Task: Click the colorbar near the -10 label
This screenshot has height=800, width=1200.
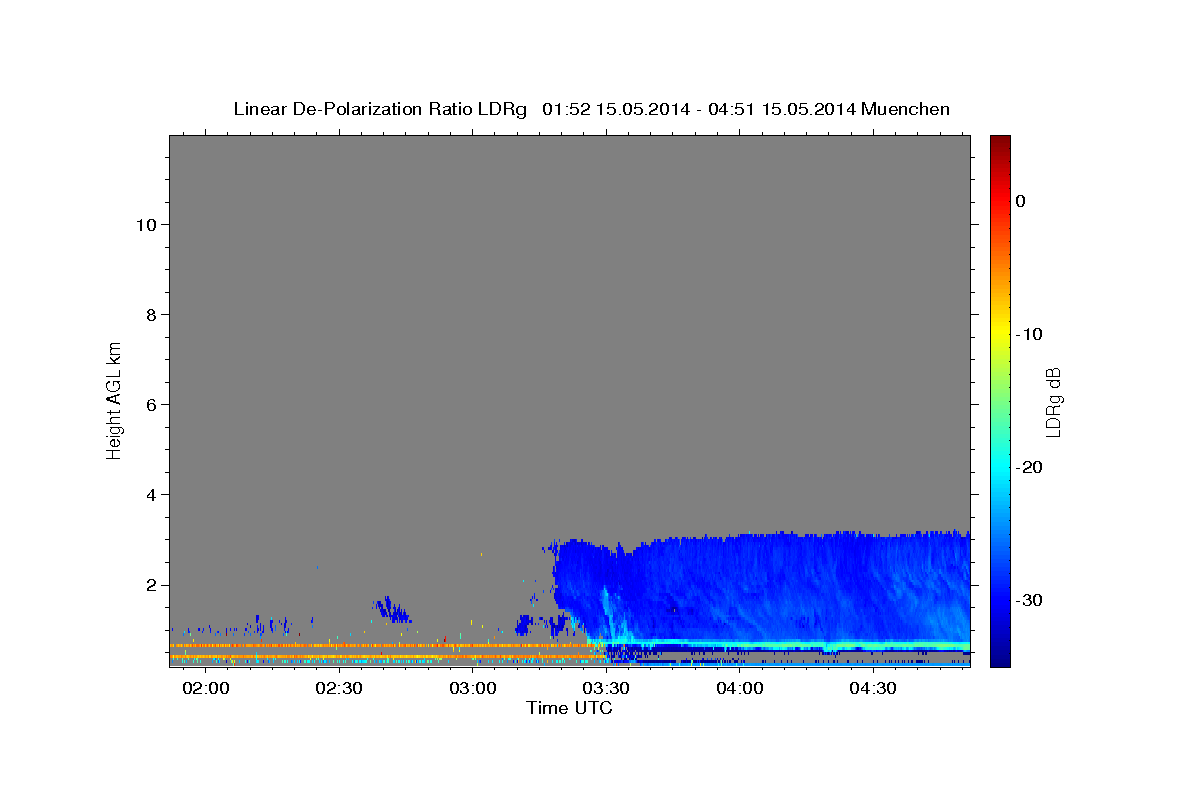Action: pos(1000,334)
